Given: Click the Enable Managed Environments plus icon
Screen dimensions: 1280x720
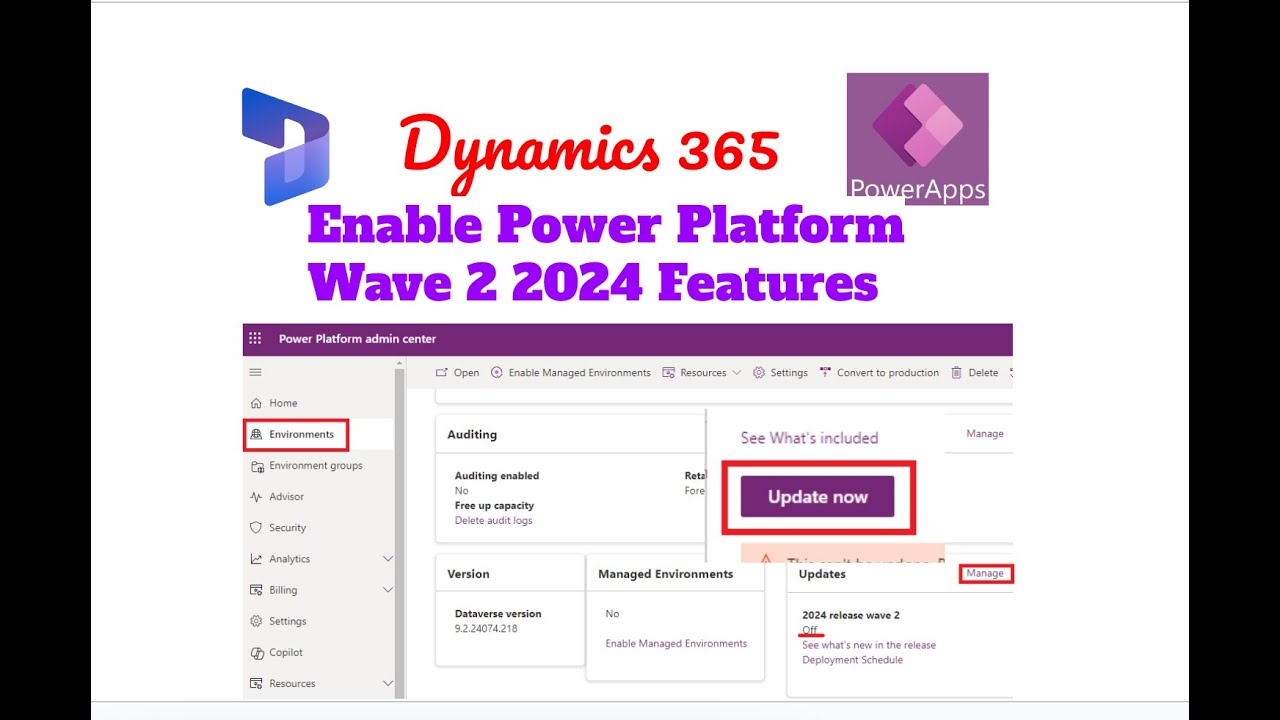Looking at the screenshot, I should [x=496, y=372].
